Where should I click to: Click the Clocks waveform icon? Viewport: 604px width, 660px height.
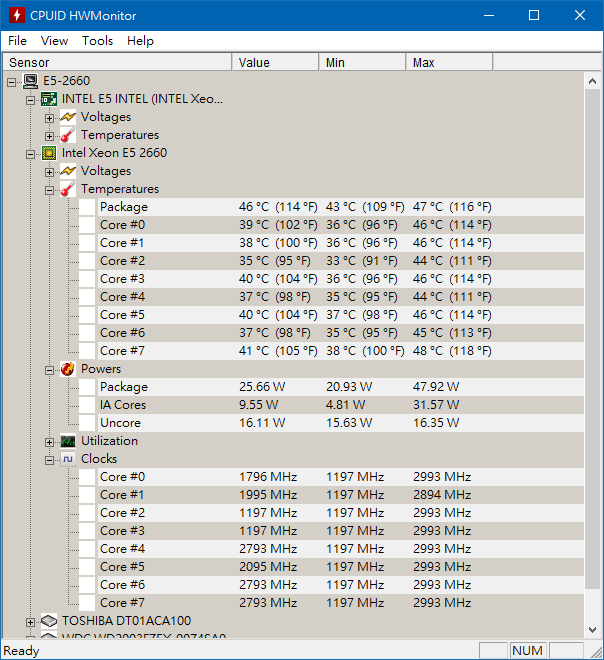[68, 459]
